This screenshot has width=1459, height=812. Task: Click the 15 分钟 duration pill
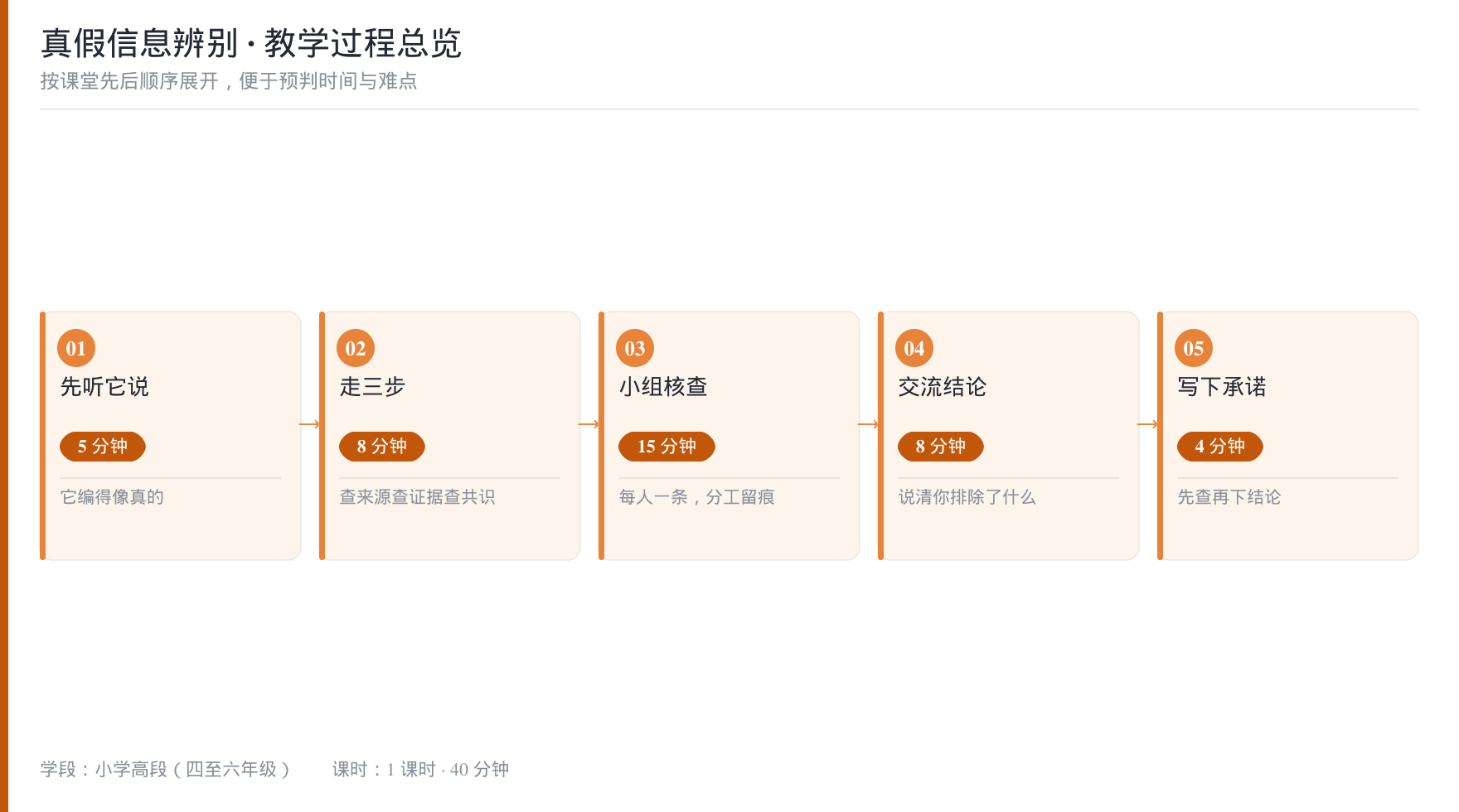click(666, 447)
